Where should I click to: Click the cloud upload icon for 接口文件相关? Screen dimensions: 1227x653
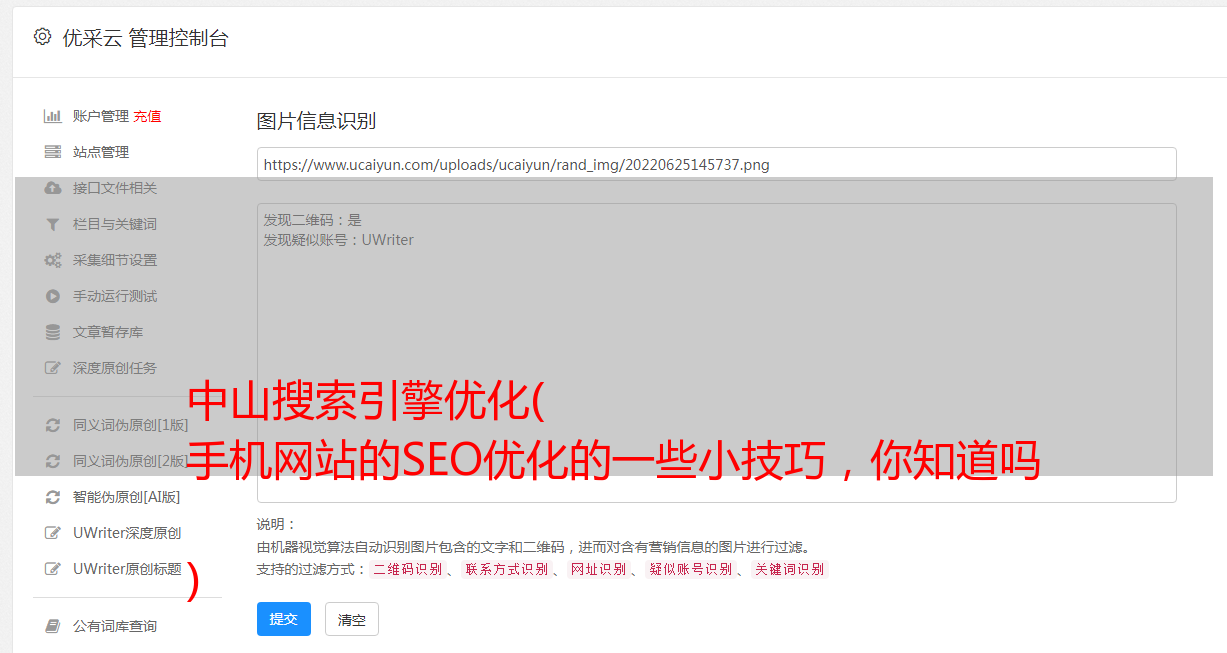(x=53, y=188)
